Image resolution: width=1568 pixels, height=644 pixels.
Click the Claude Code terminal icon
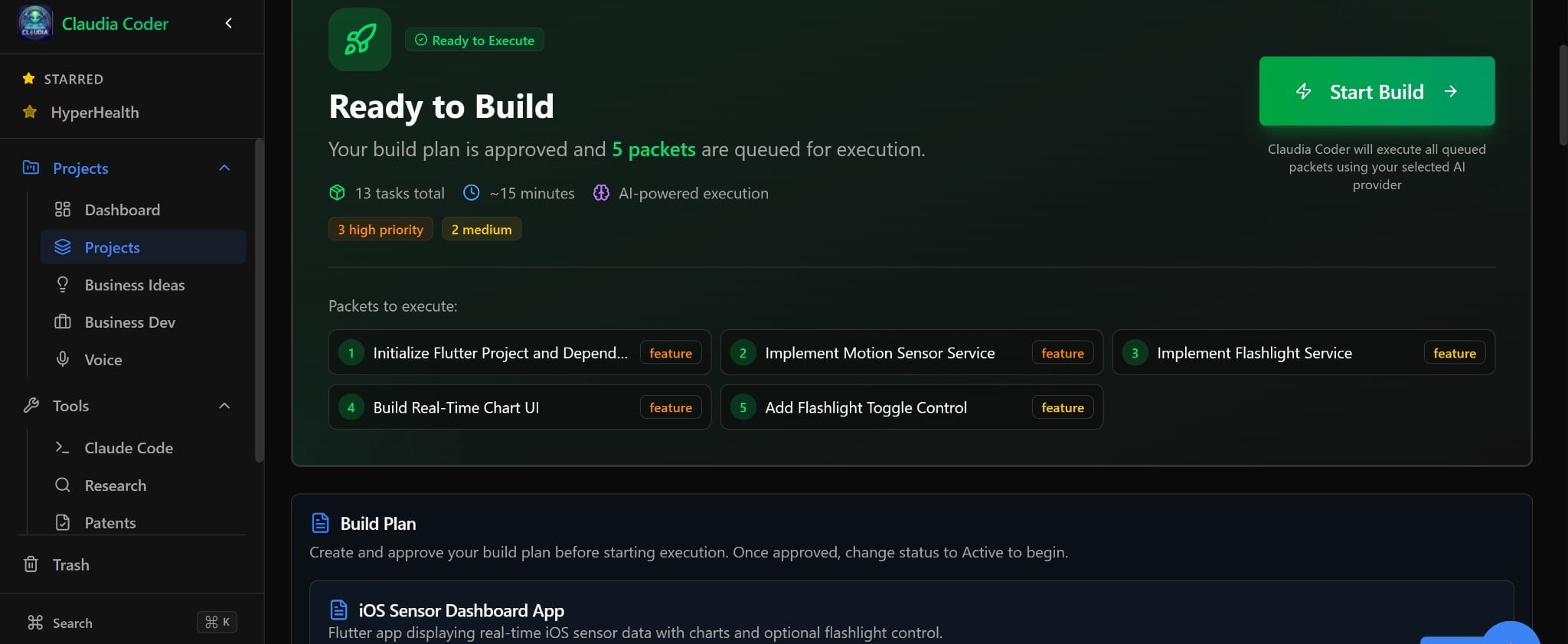pos(63,447)
